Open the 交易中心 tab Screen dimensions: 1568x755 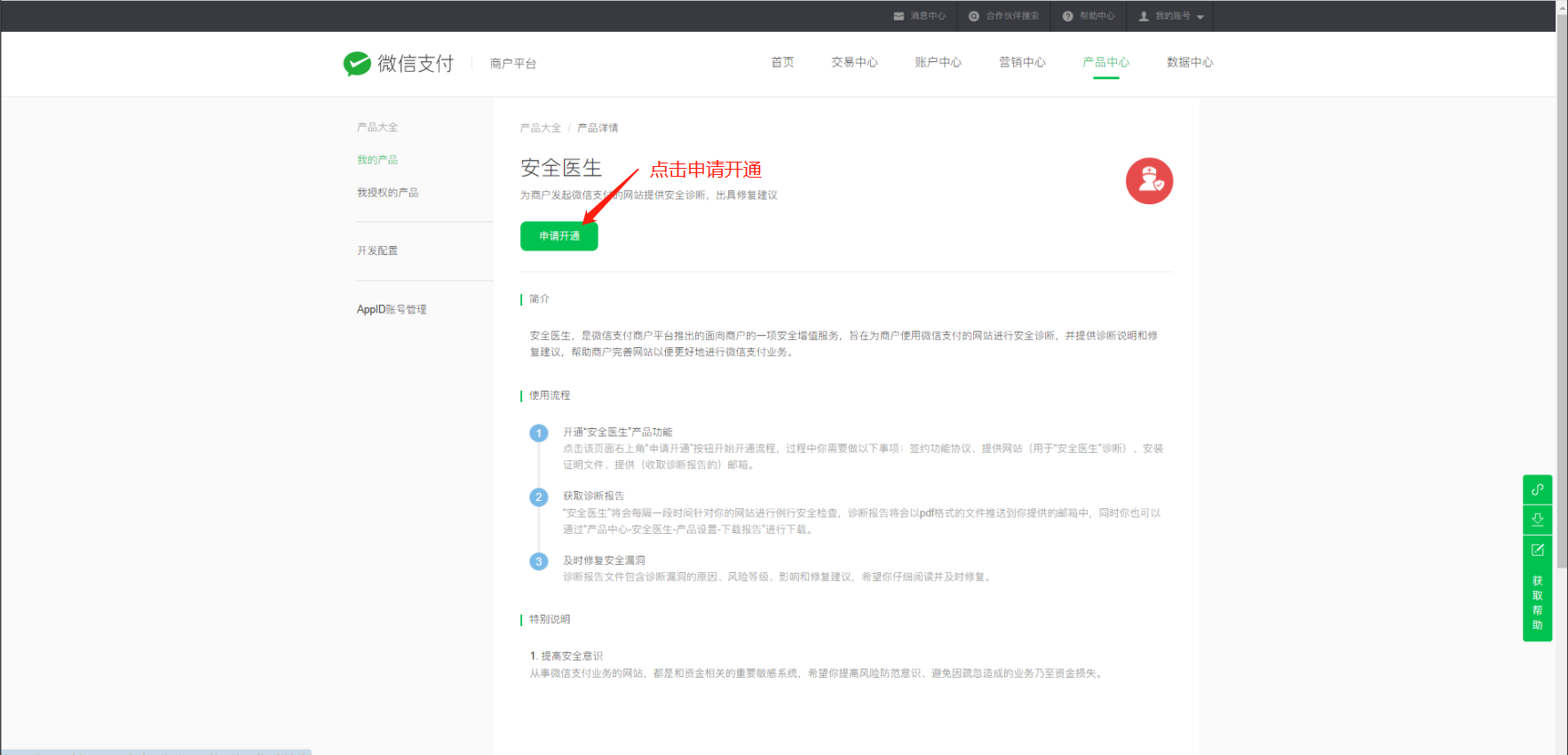(854, 62)
